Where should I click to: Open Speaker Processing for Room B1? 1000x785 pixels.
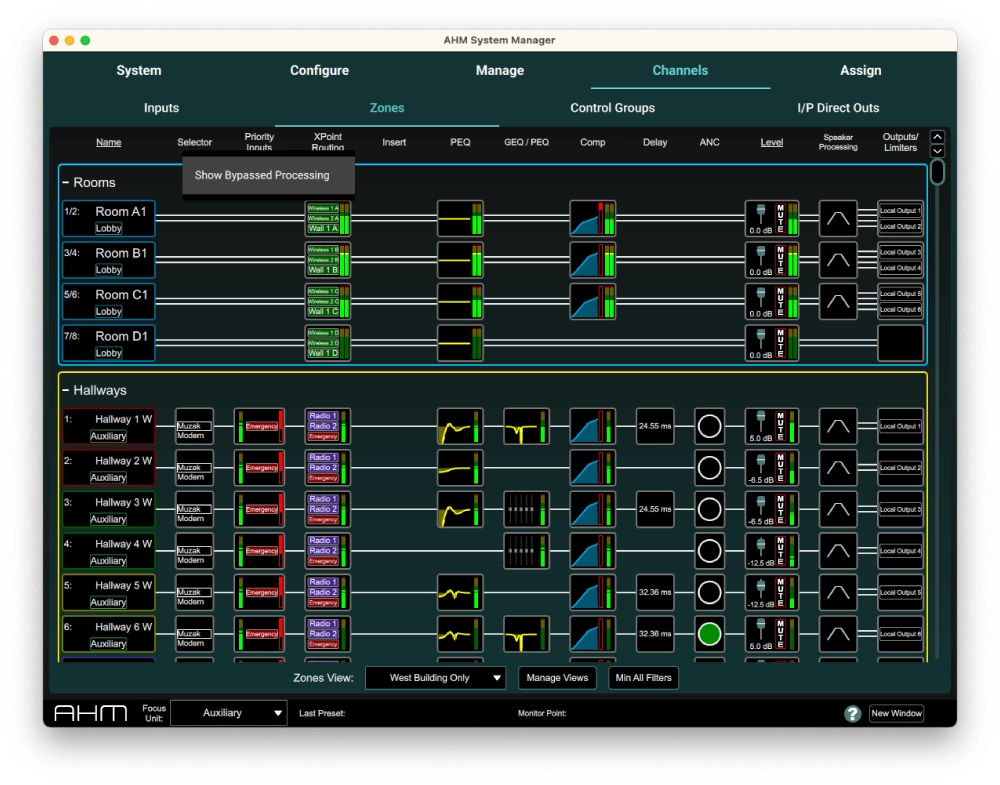[838, 259]
